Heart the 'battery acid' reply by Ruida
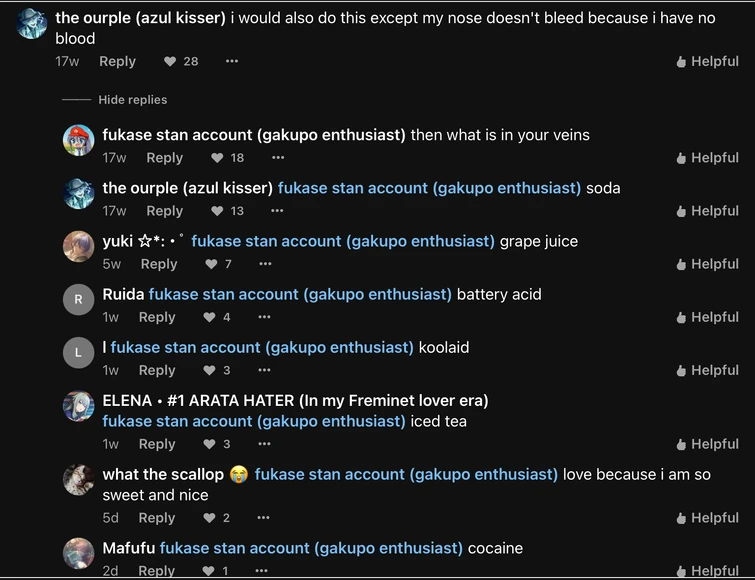The height and width of the screenshot is (580, 755). click(209, 317)
